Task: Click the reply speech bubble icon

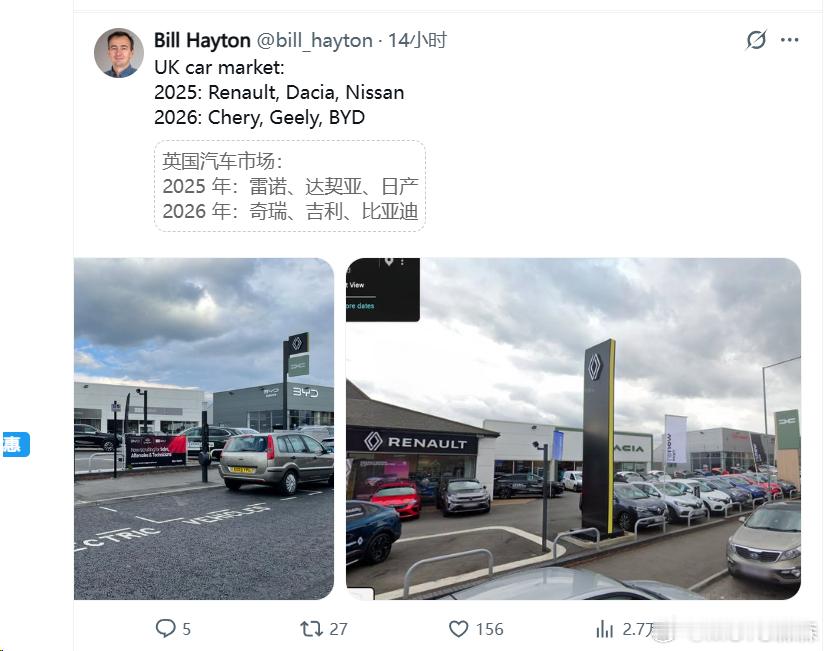Action: [x=165, y=628]
